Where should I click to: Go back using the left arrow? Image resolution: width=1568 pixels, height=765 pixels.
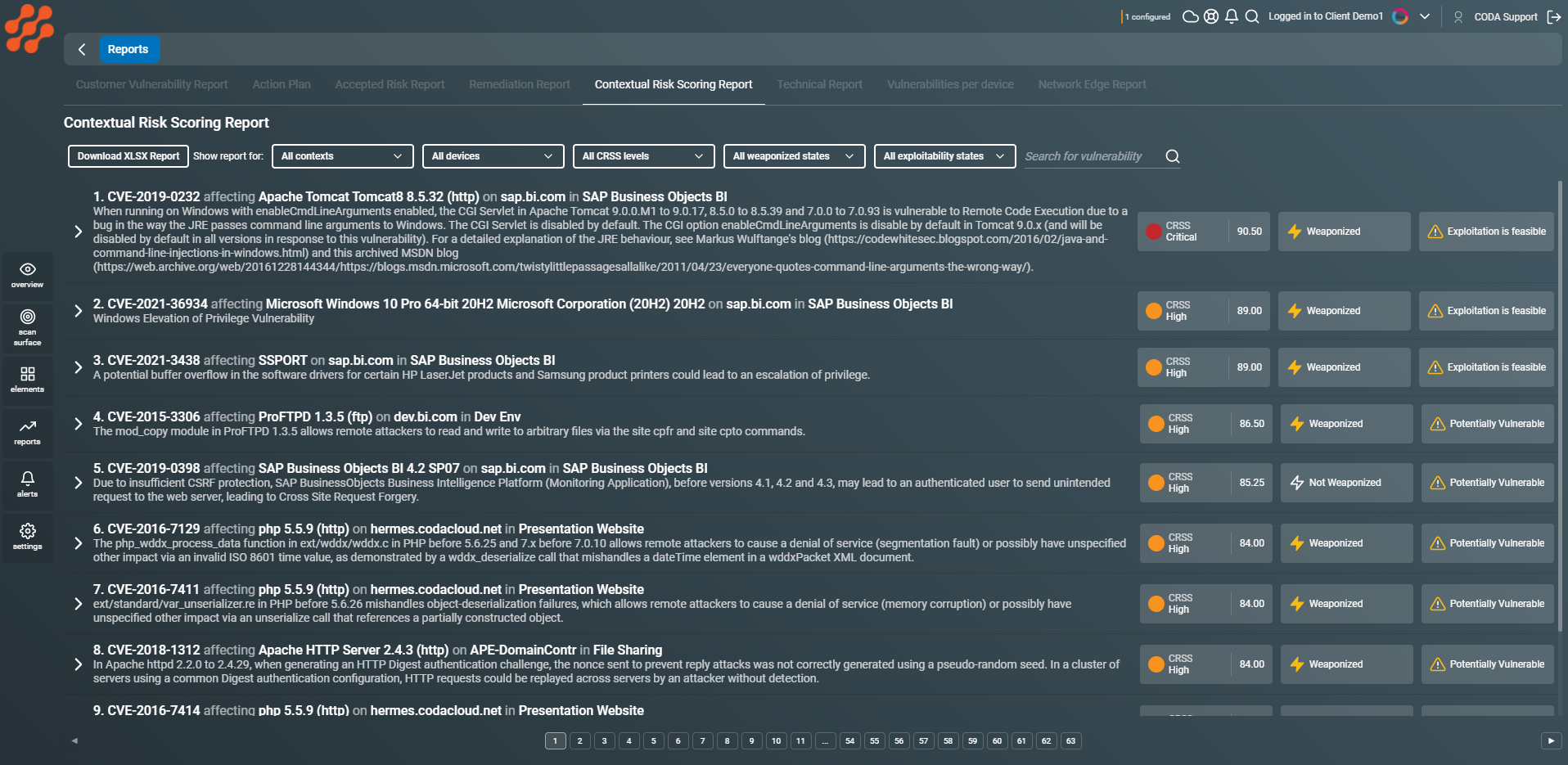(82, 49)
